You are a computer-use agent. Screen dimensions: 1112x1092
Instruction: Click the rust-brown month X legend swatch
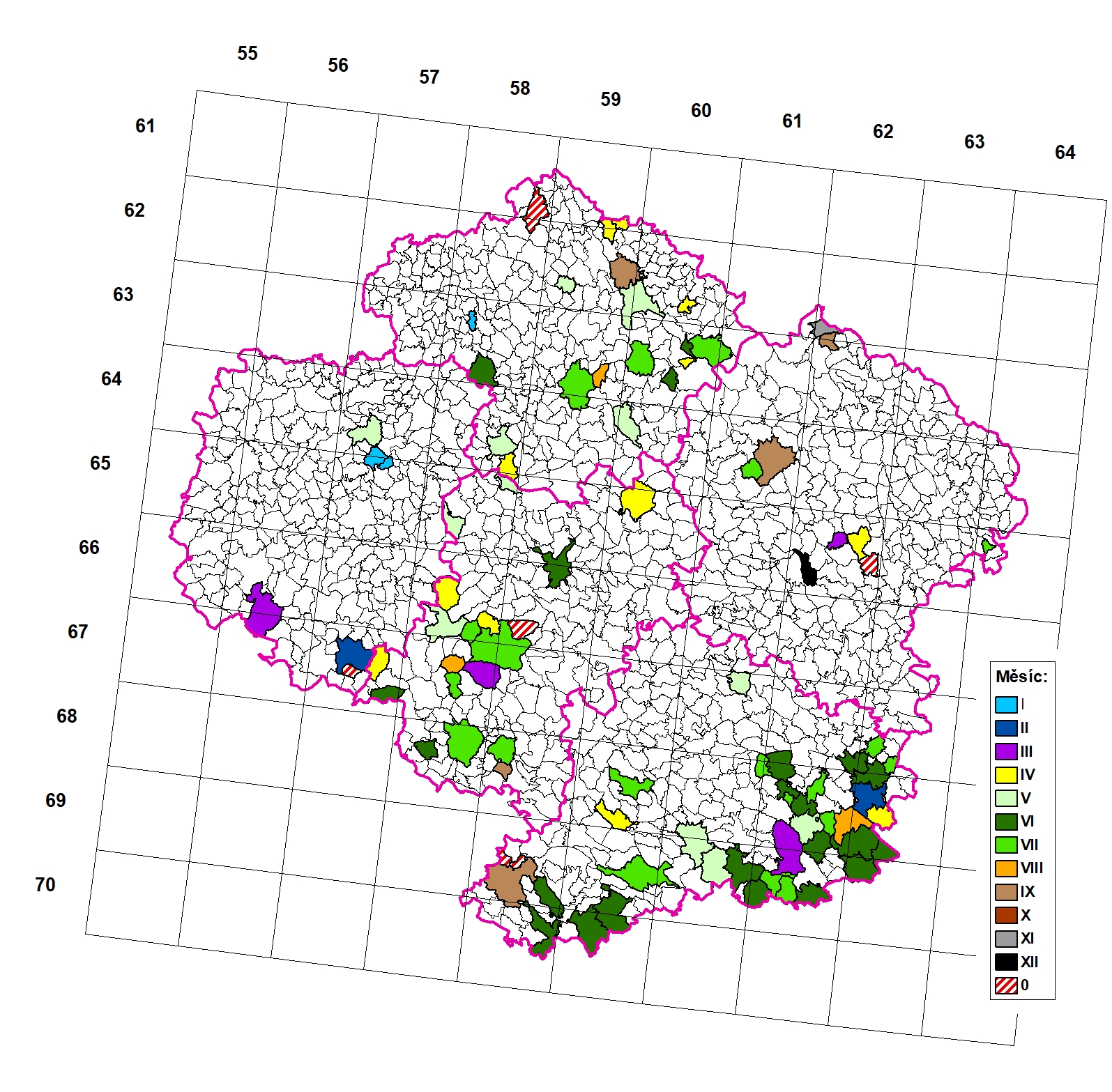point(1006,915)
